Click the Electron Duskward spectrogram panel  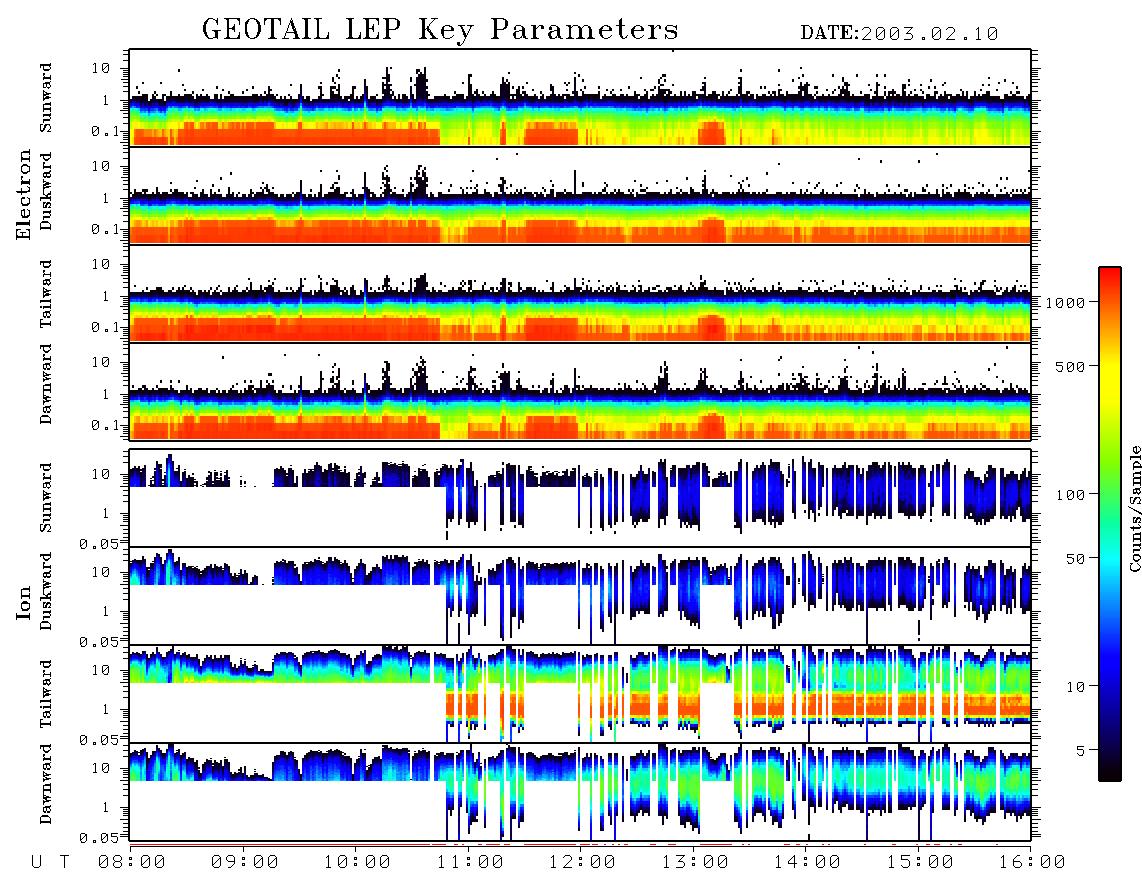coord(580,195)
